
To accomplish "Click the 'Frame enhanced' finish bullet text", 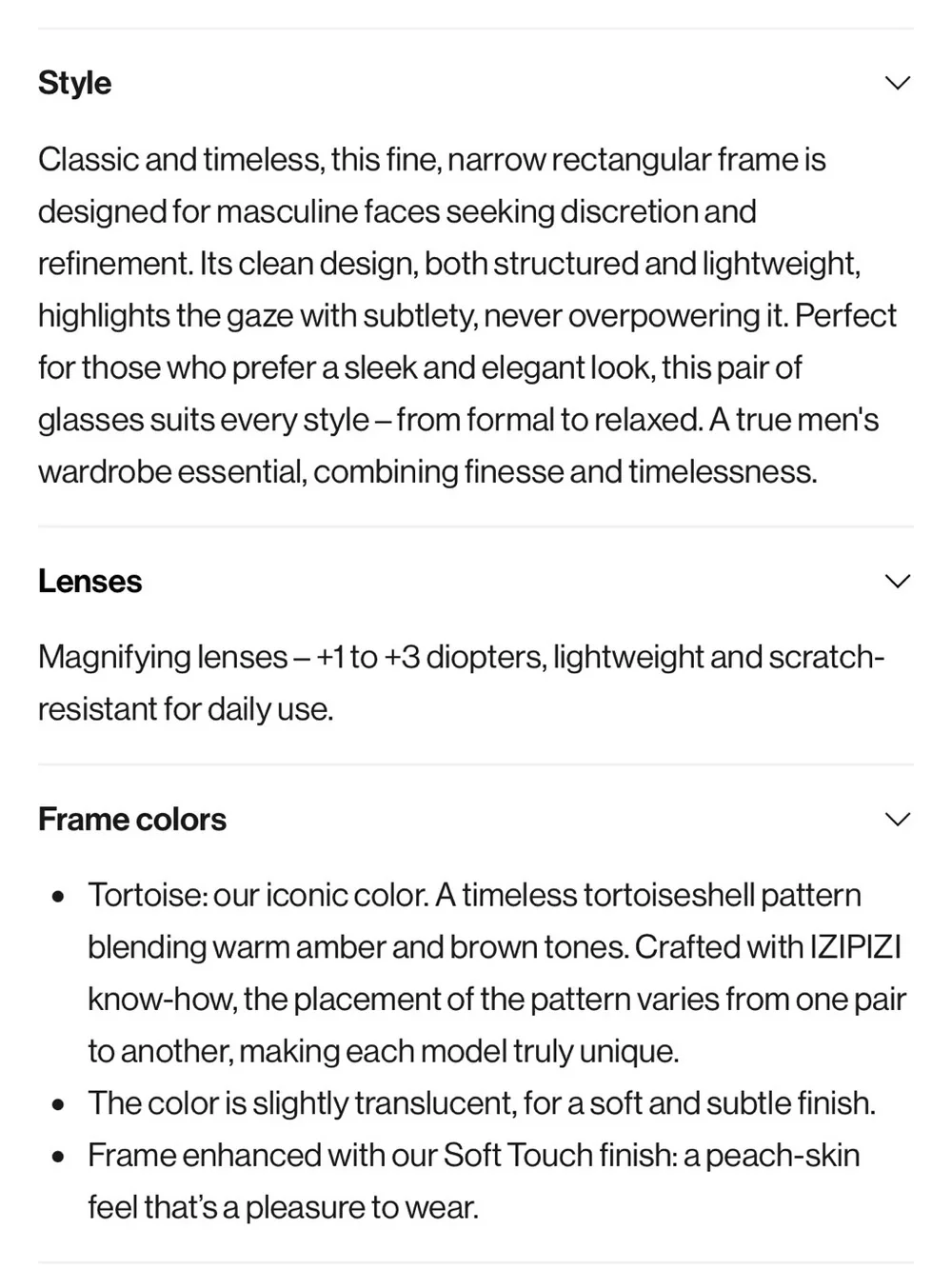I will click(x=474, y=1180).
